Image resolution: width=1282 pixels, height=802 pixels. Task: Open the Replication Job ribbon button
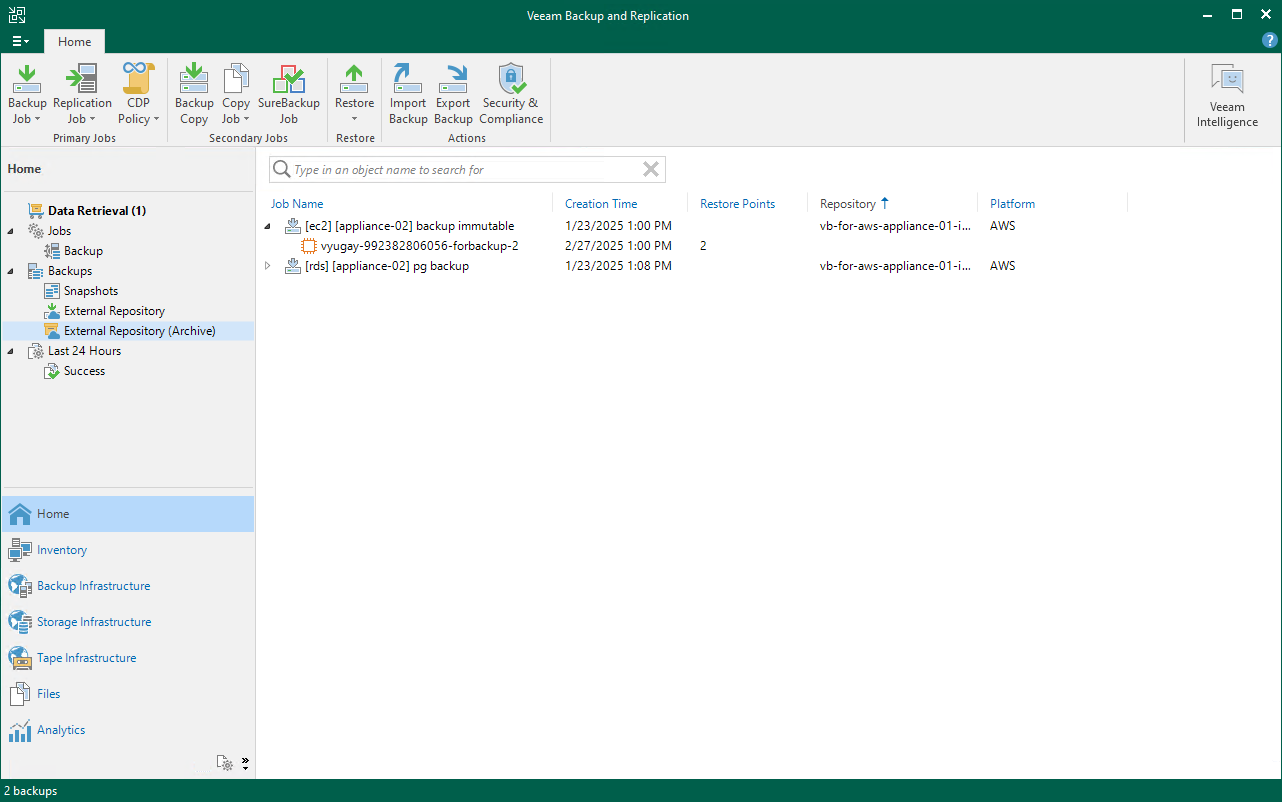pos(82,94)
